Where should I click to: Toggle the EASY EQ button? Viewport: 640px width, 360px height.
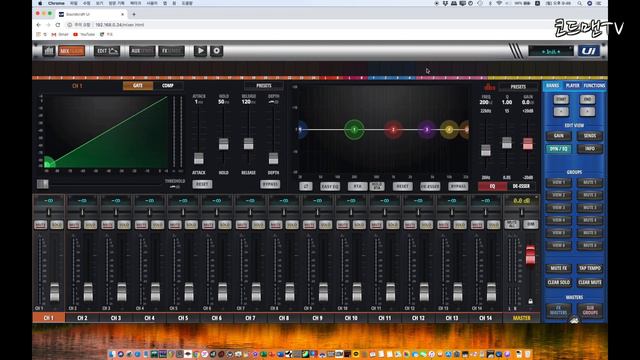pyautogui.click(x=330, y=186)
